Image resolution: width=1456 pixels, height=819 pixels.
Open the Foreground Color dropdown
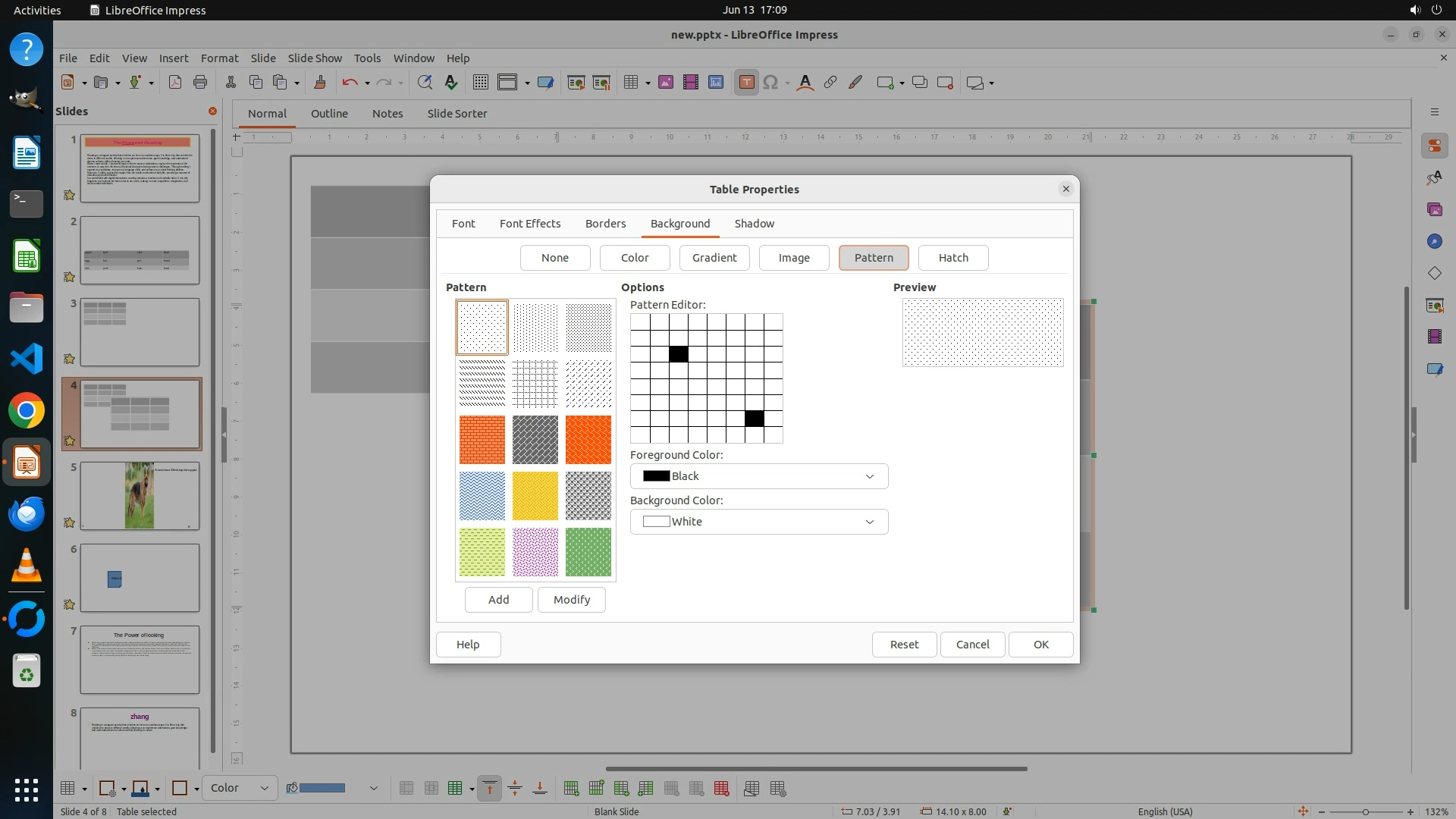point(758,476)
